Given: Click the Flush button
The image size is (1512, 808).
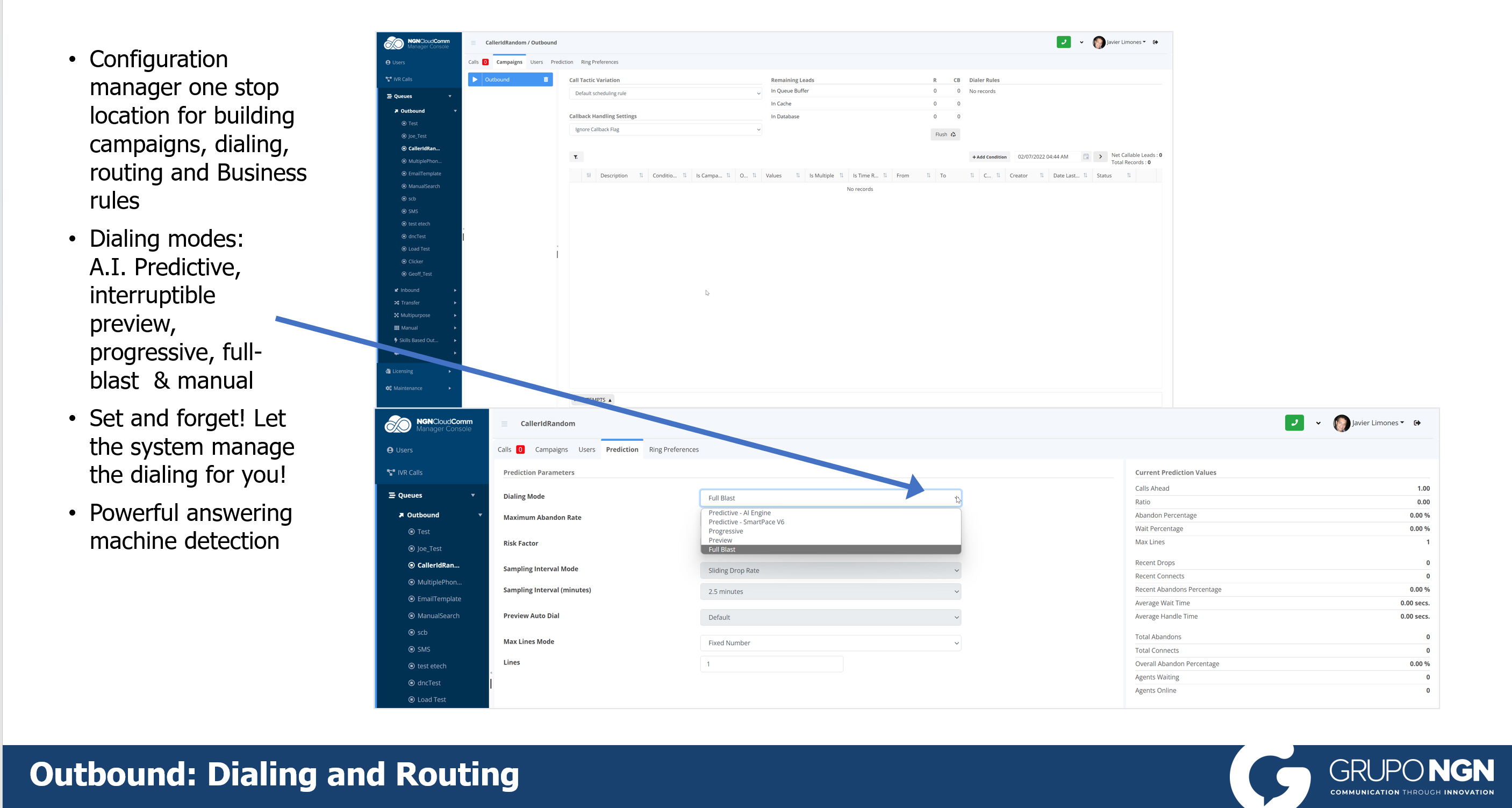Looking at the screenshot, I should [x=944, y=134].
